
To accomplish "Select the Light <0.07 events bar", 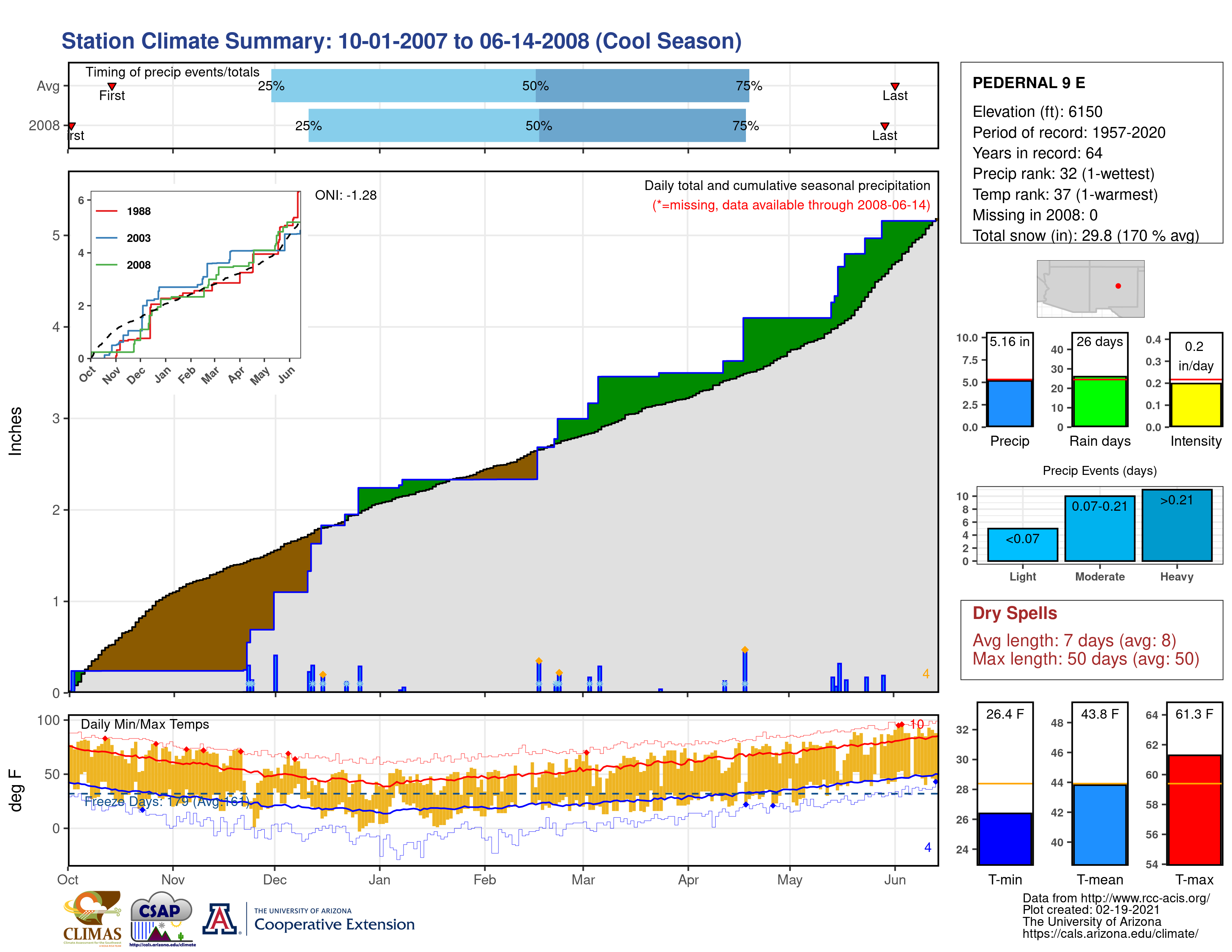I will coord(1022,545).
